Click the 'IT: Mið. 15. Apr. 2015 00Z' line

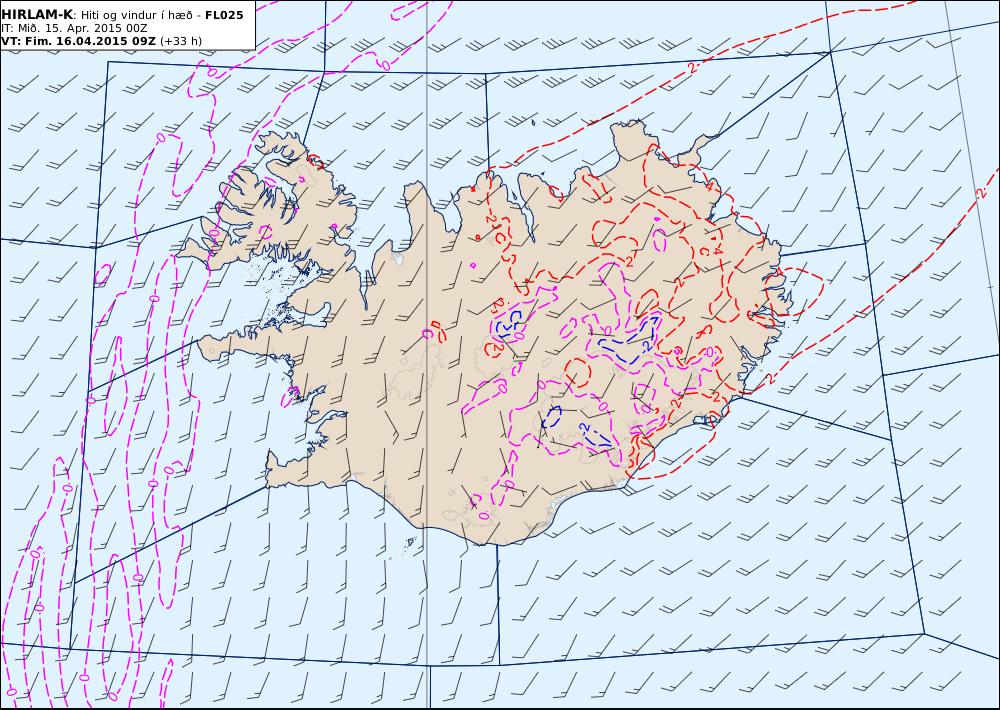pyautogui.click(x=74, y=28)
